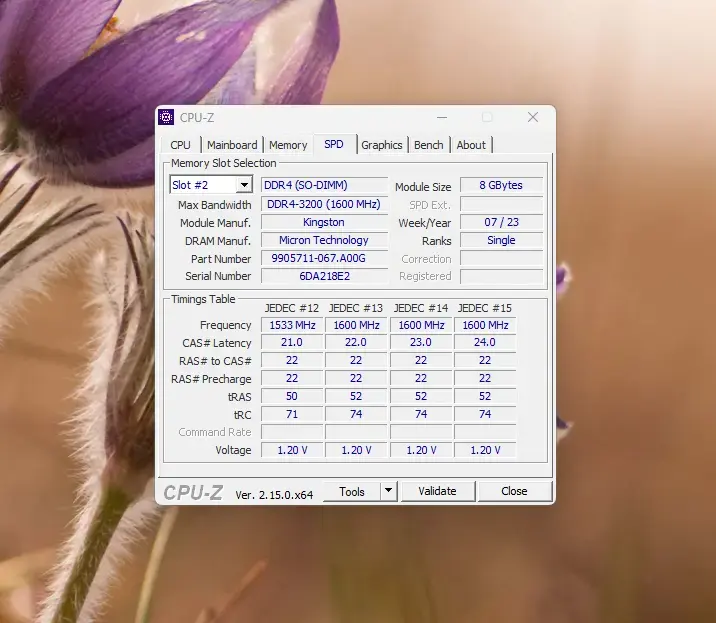Viewport: 716px width, 623px height.
Task: Click the 22.0 CAS# Latency cell
Action: click(356, 343)
